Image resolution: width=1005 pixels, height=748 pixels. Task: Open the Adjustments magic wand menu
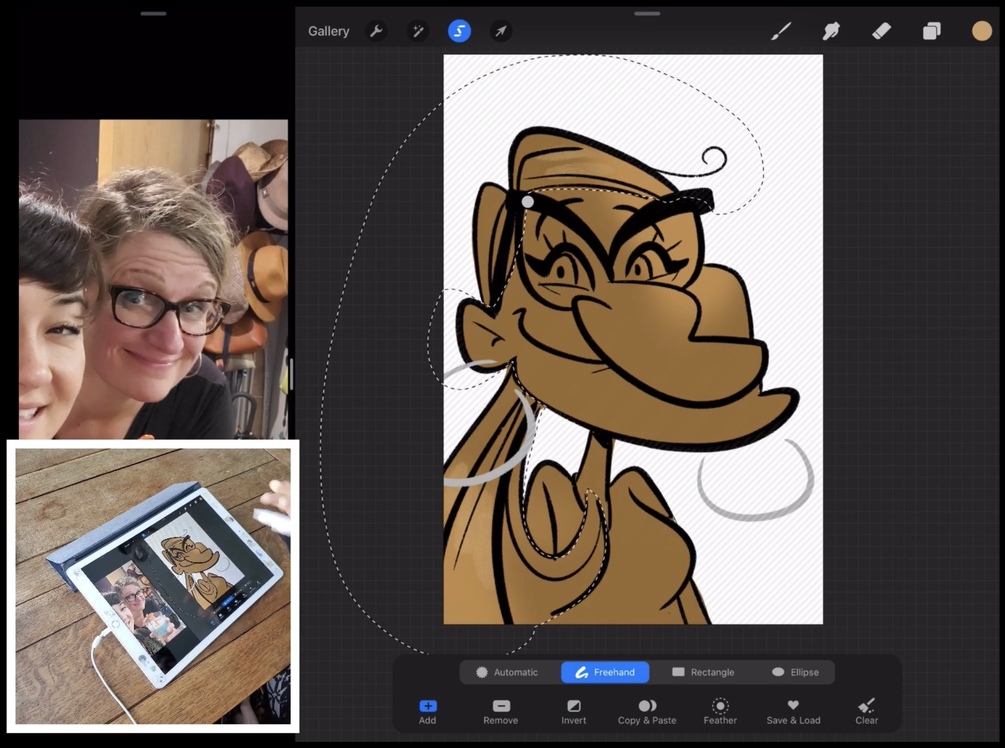pos(418,31)
